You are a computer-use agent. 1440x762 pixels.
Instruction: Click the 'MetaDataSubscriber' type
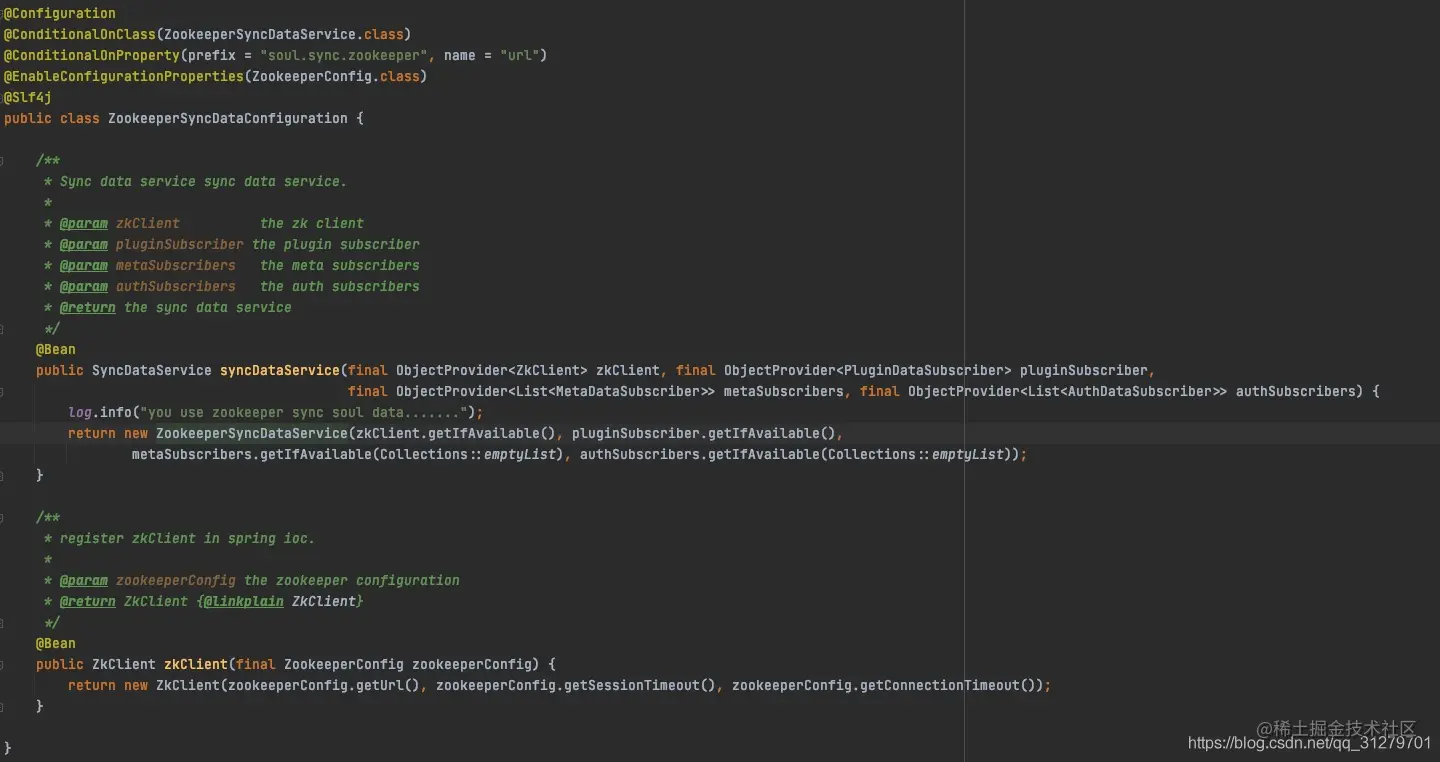coord(628,391)
